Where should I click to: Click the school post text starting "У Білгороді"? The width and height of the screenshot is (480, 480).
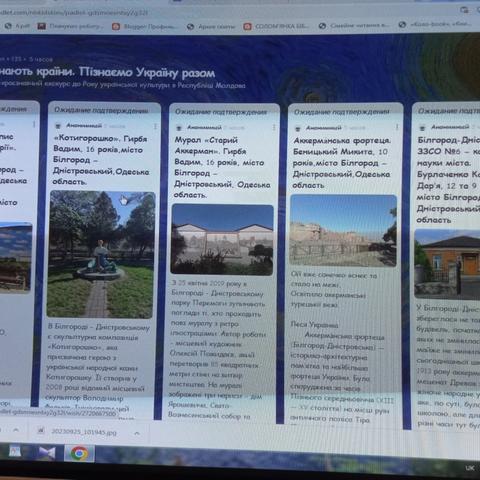(448, 366)
